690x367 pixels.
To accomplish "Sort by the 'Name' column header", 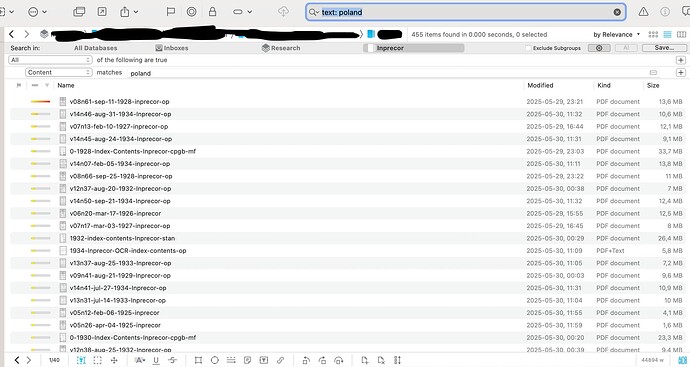I will tap(66, 85).
